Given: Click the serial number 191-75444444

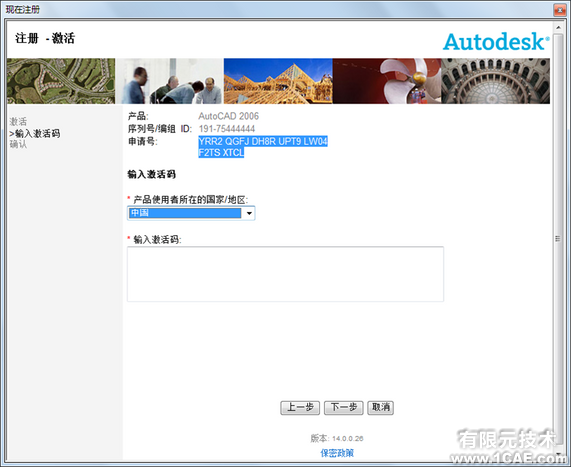Looking at the screenshot, I should click(227, 129).
